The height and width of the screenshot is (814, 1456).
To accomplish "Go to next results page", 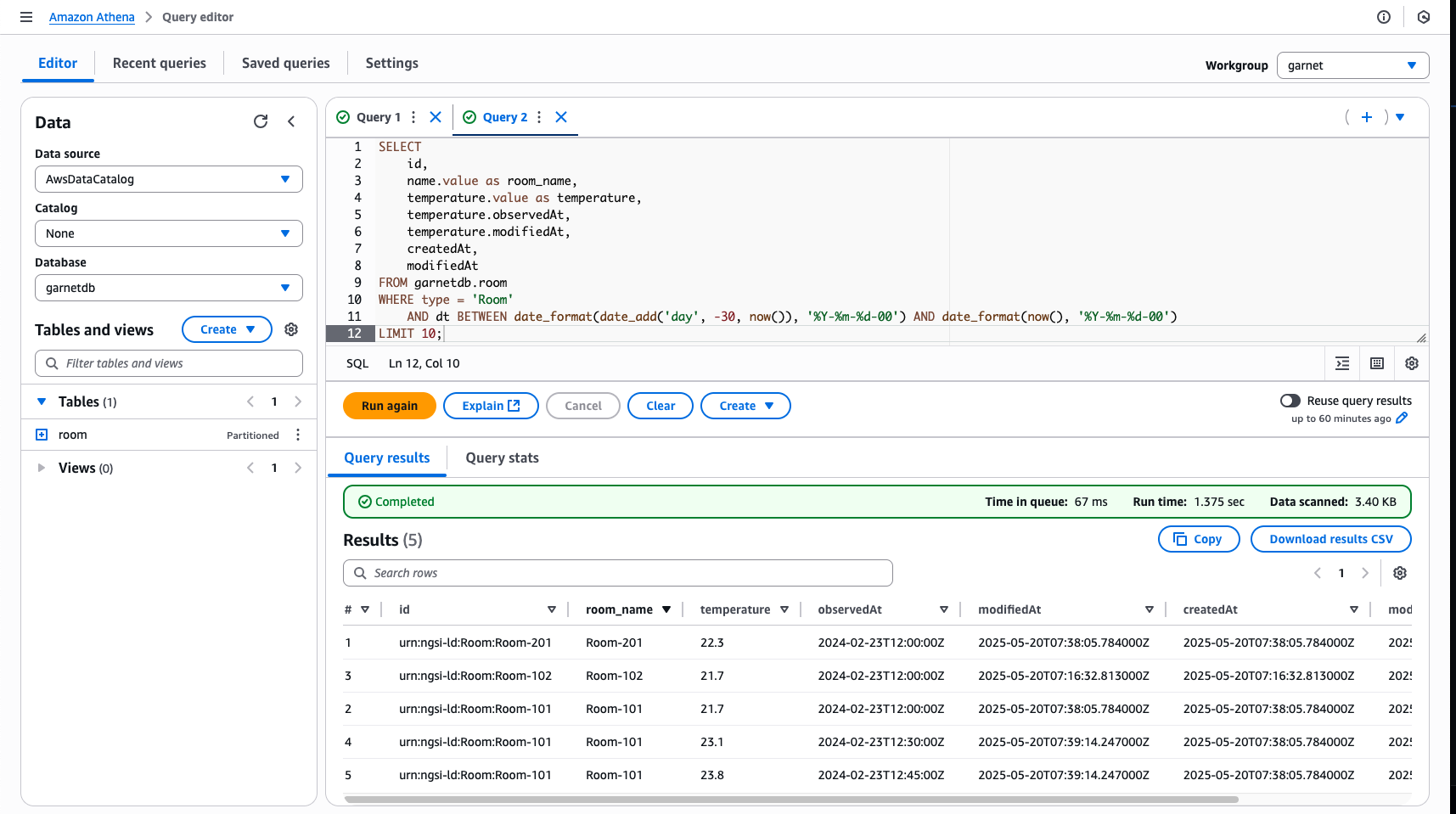I will coord(1365,573).
